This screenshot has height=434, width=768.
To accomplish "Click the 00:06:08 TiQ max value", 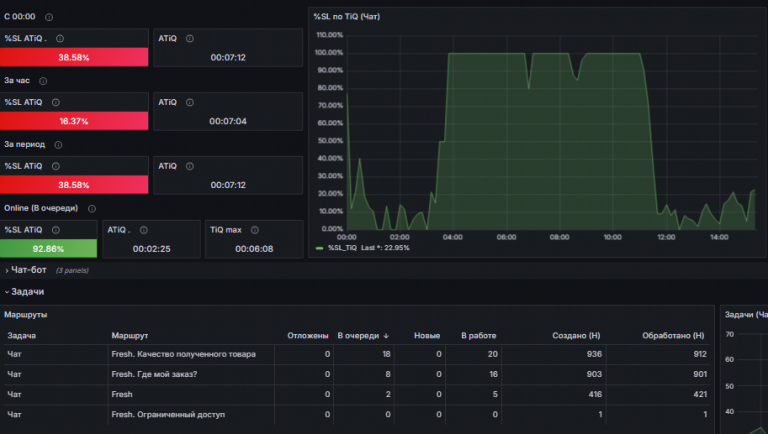I will pos(254,249).
